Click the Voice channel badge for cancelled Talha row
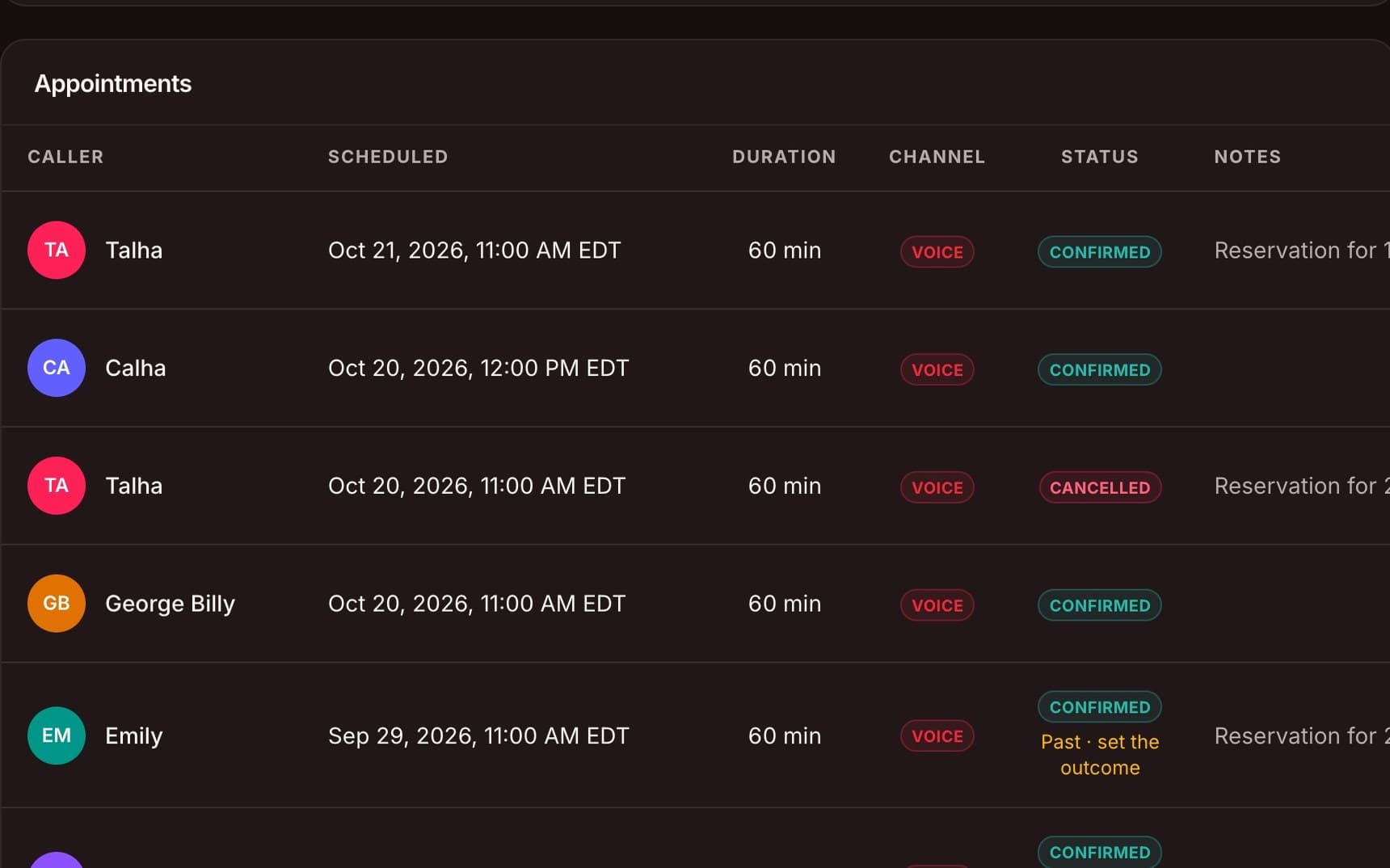The height and width of the screenshot is (868, 1390). (937, 487)
